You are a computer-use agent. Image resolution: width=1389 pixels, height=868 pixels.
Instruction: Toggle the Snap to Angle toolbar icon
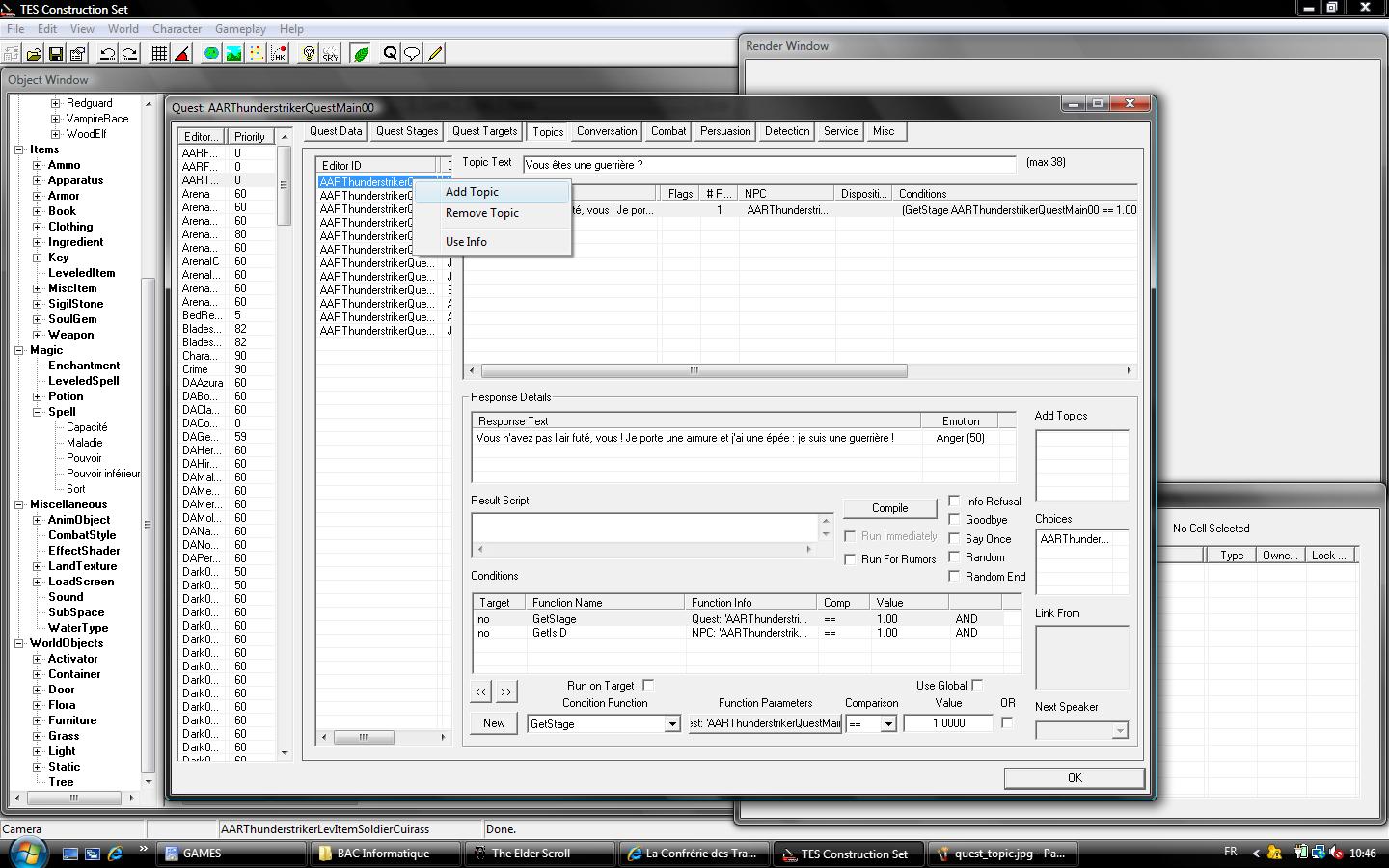(181, 54)
